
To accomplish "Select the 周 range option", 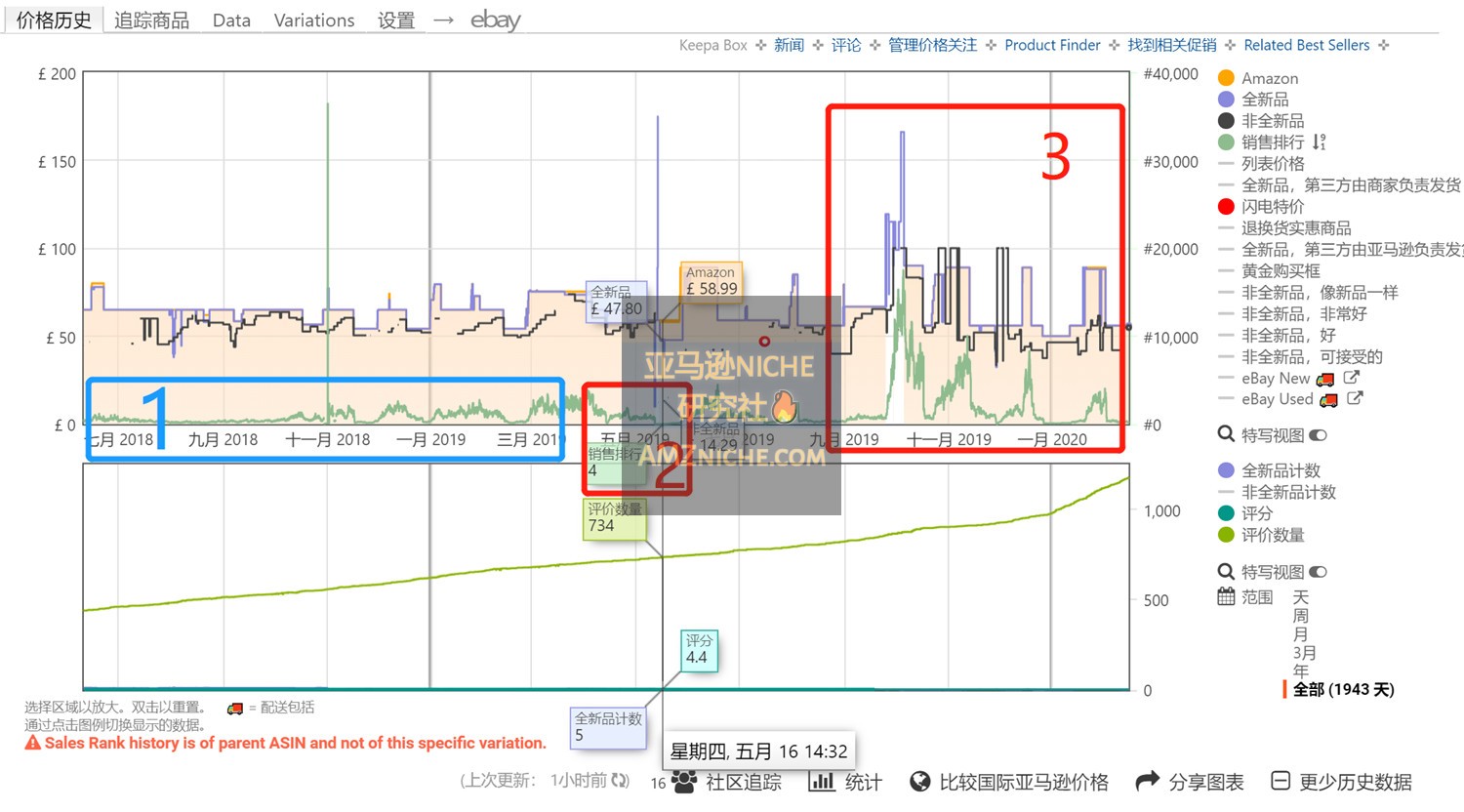I will [1300, 616].
